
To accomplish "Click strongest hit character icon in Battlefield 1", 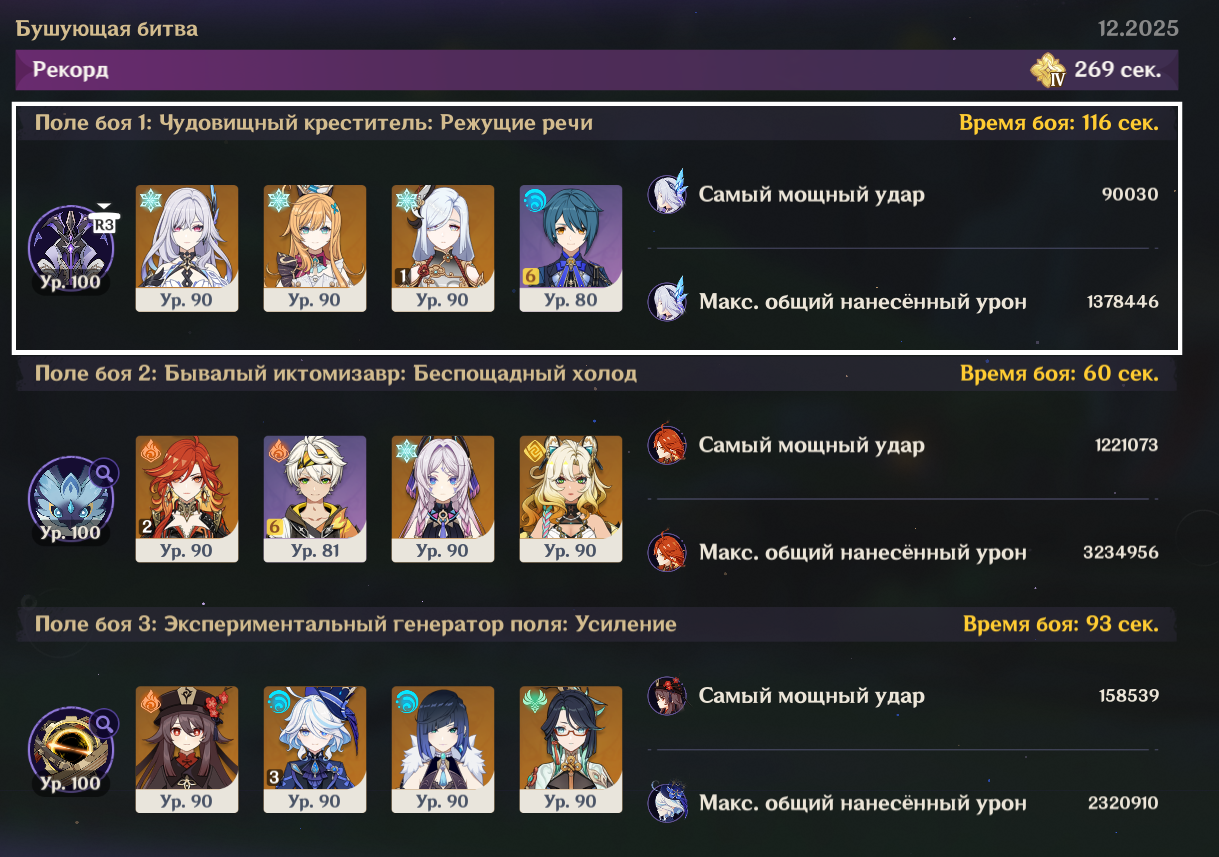I will [x=666, y=194].
